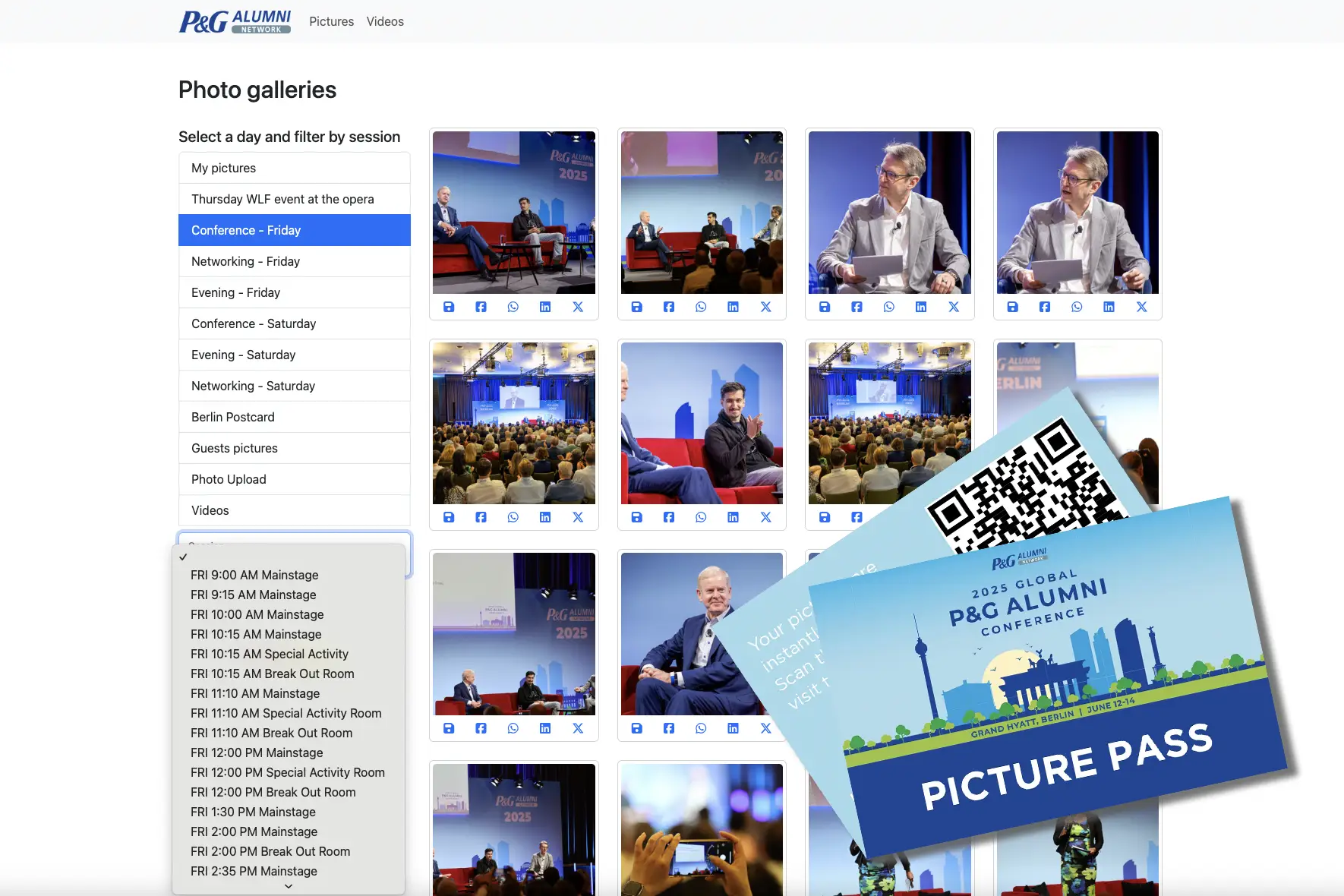This screenshot has width=1344, height=896.
Task: Open Videos in the top navigation
Action: pyautogui.click(x=385, y=21)
